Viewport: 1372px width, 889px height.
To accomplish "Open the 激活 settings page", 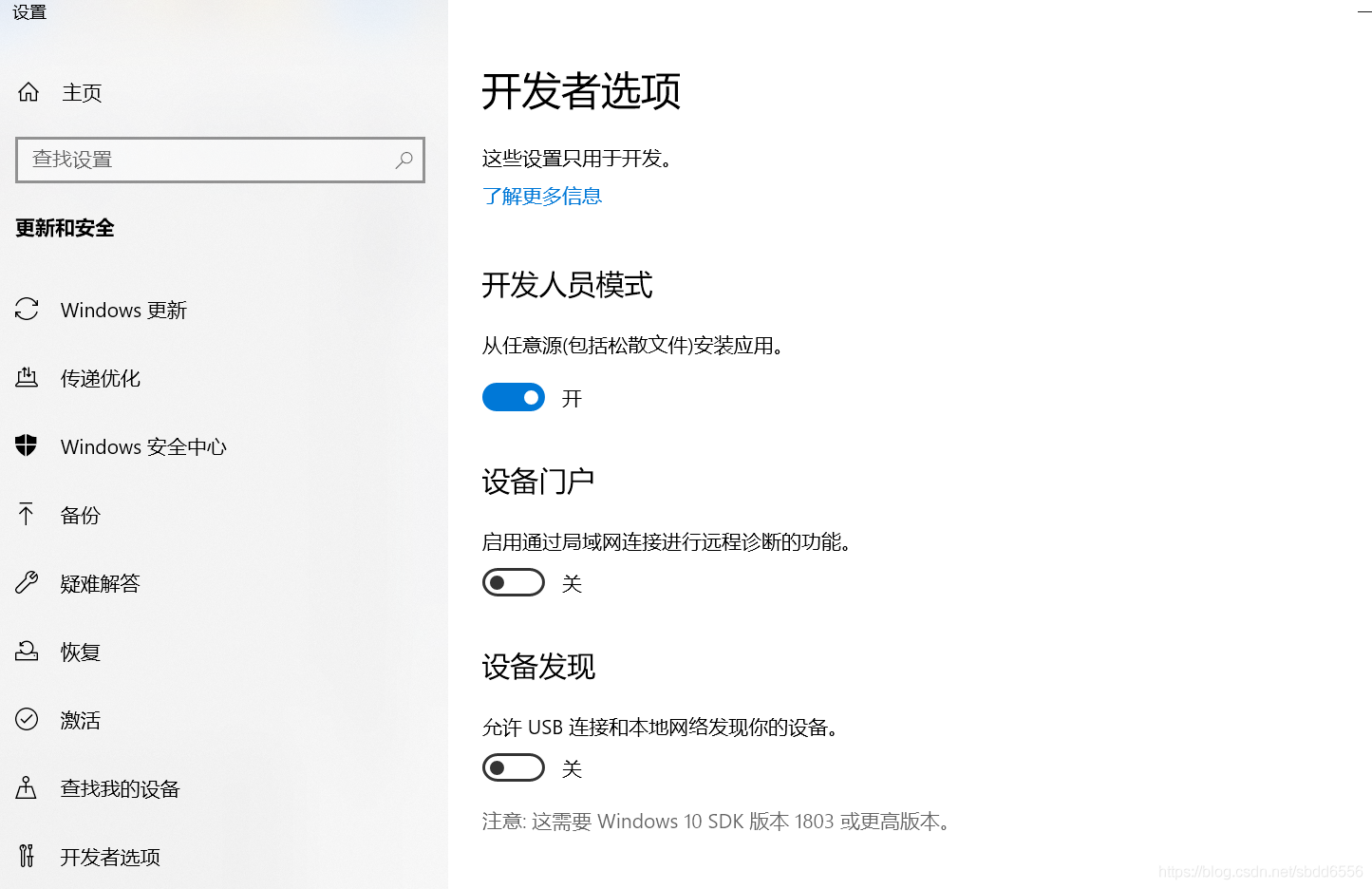I will [81, 720].
